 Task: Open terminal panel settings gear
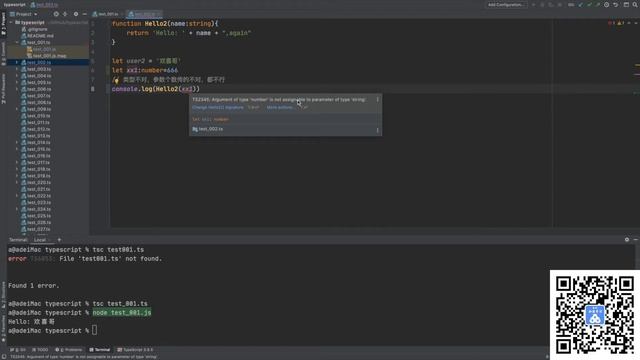[x=627, y=240]
